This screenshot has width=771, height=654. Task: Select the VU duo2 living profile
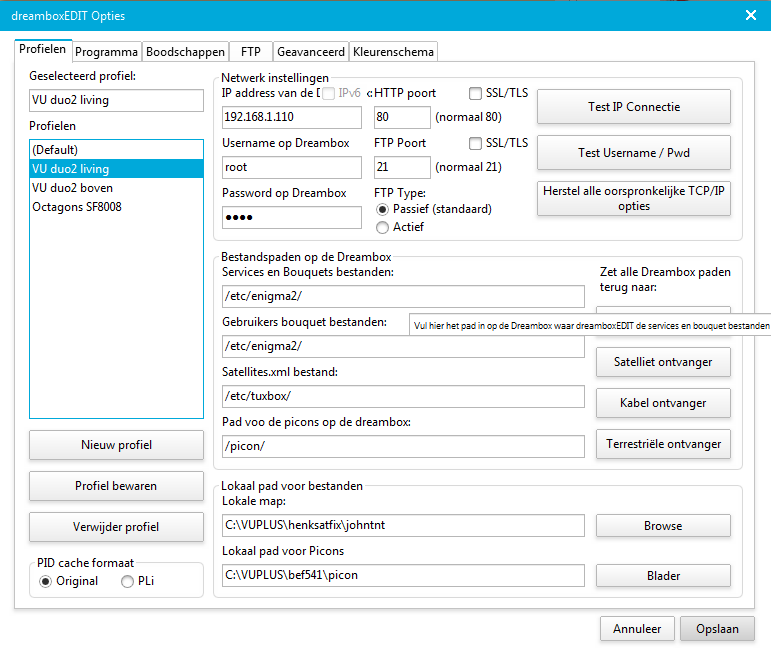pyautogui.click(x=117, y=169)
